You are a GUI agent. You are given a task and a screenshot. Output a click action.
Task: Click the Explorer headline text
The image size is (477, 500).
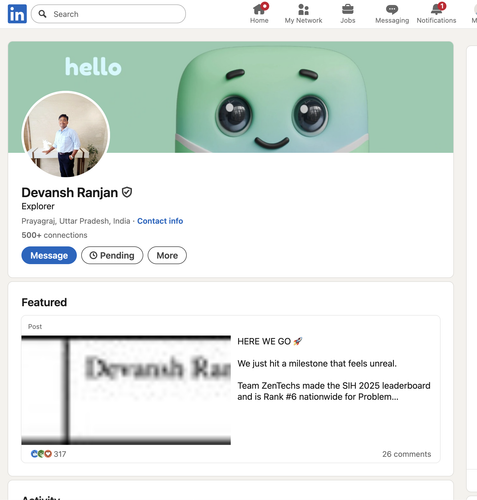pyautogui.click(x=38, y=206)
